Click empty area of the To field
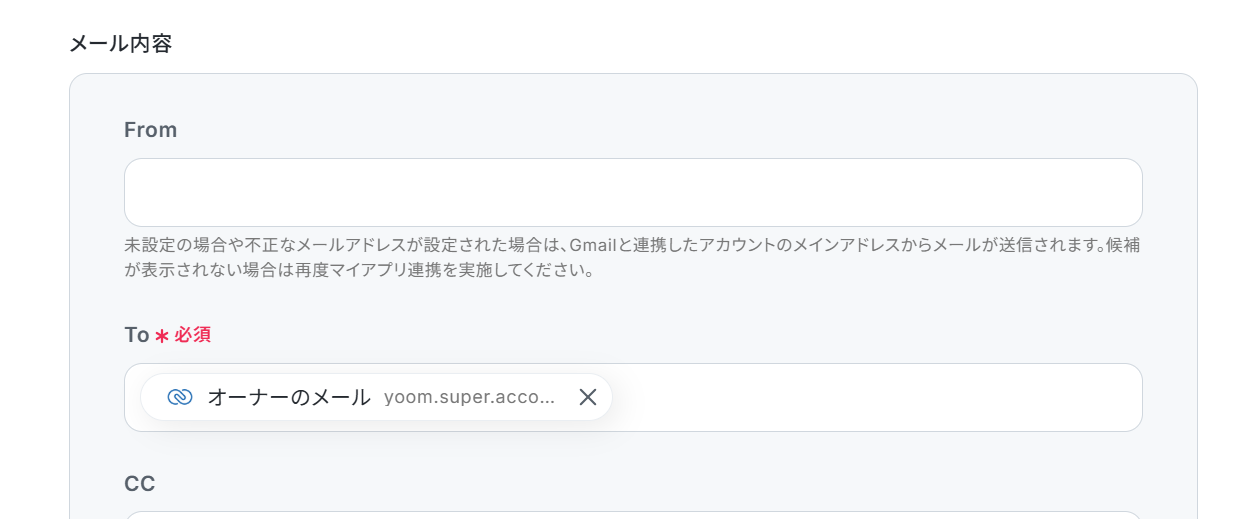 coord(875,397)
